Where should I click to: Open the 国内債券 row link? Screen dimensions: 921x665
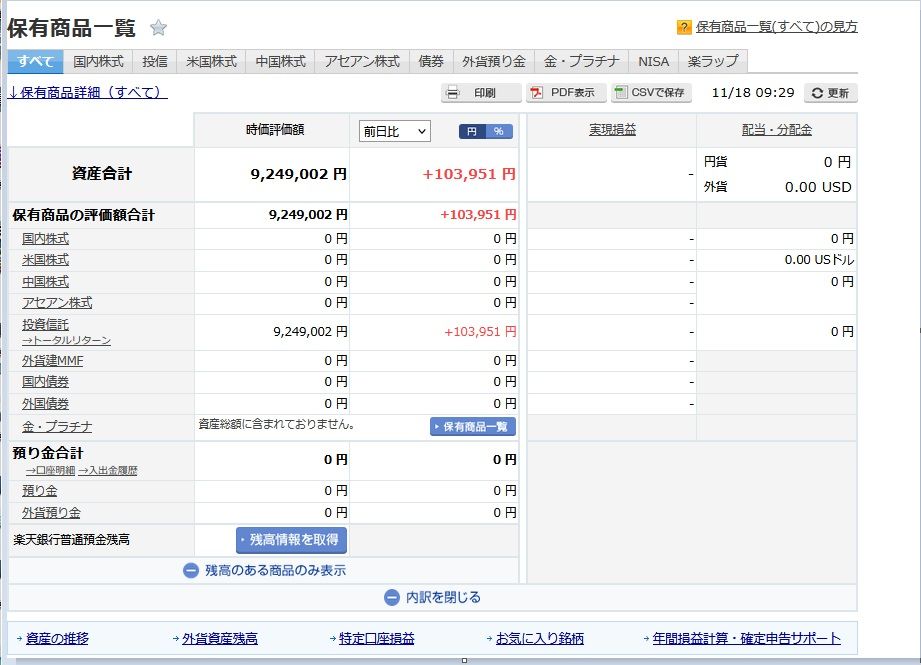[45, 382]
